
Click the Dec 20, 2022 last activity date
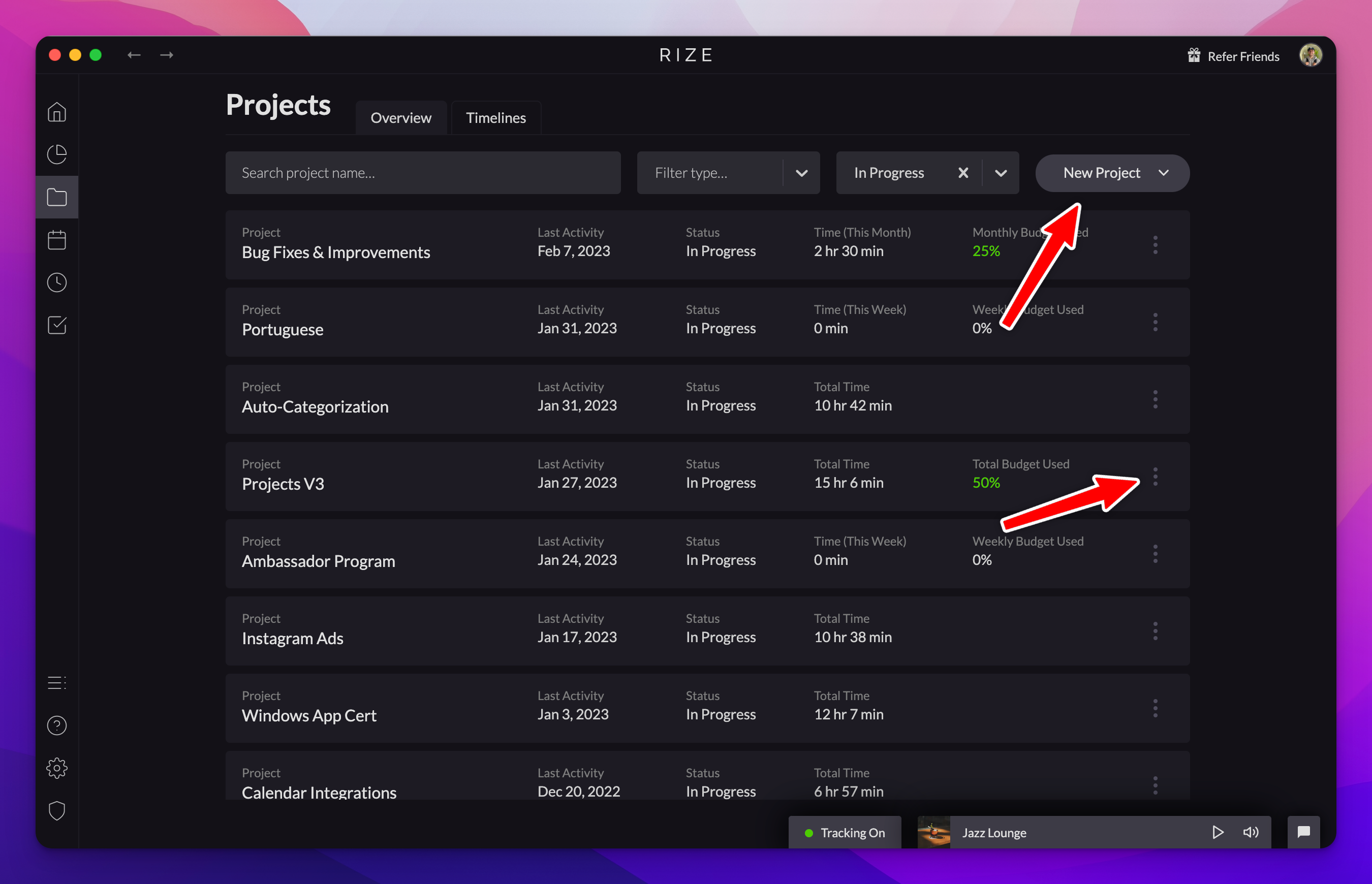click(579, 792)
